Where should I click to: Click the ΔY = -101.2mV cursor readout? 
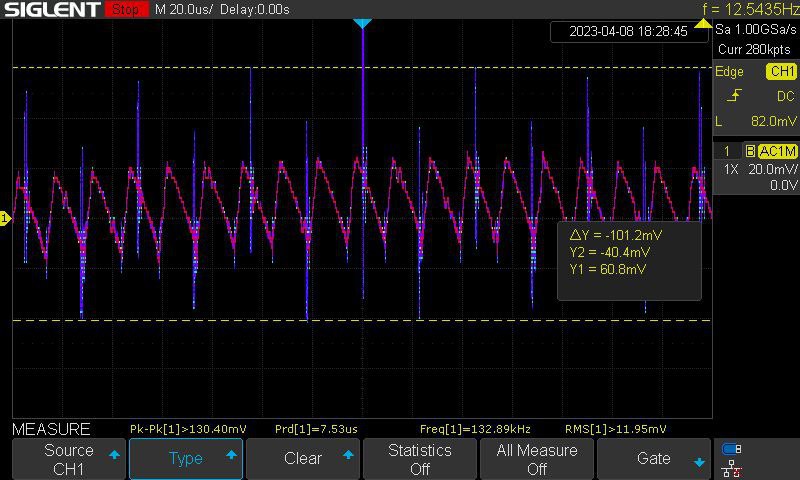pos(616,235)
